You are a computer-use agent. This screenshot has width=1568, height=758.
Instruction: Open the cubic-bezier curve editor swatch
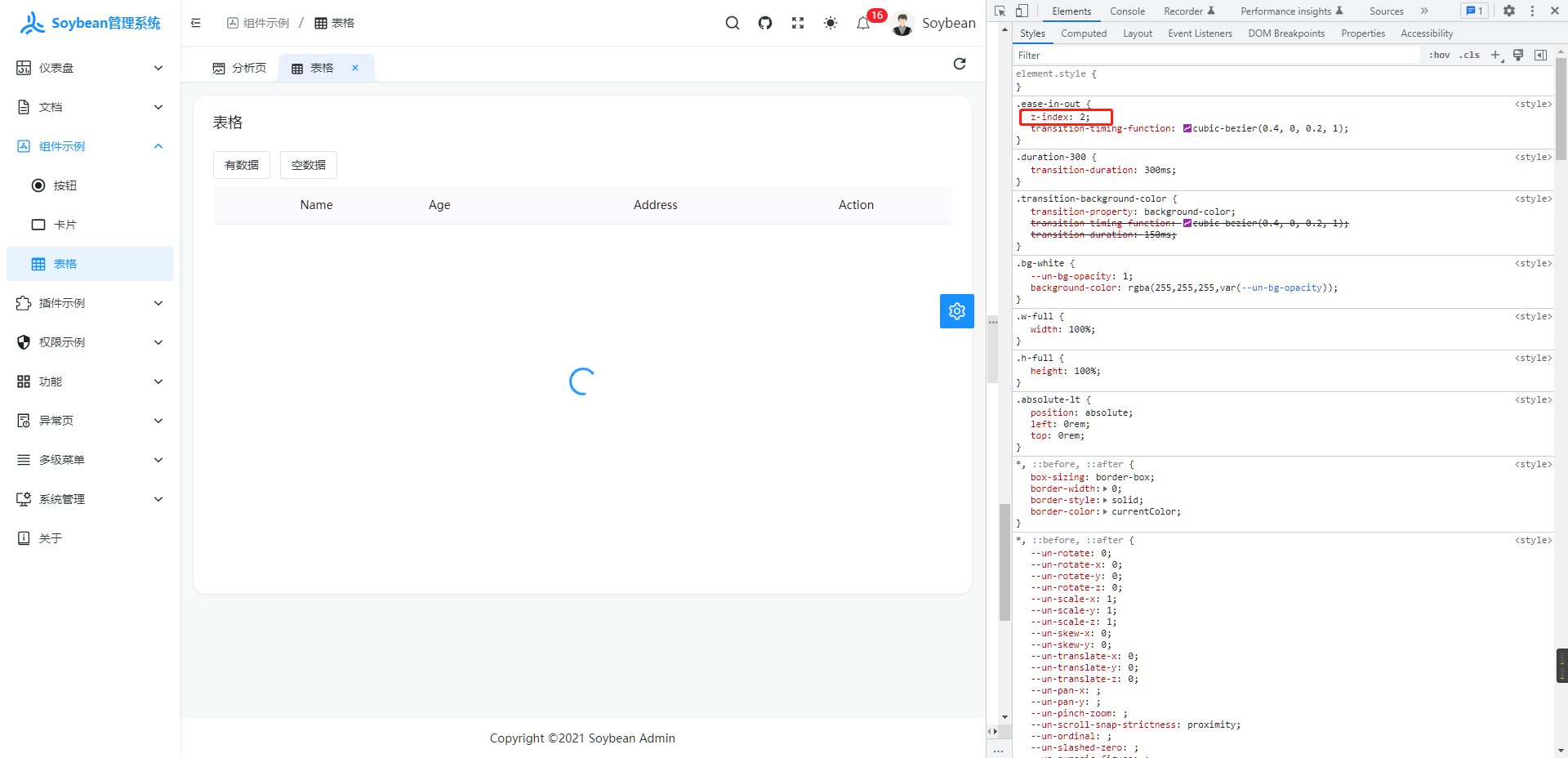1189,128
